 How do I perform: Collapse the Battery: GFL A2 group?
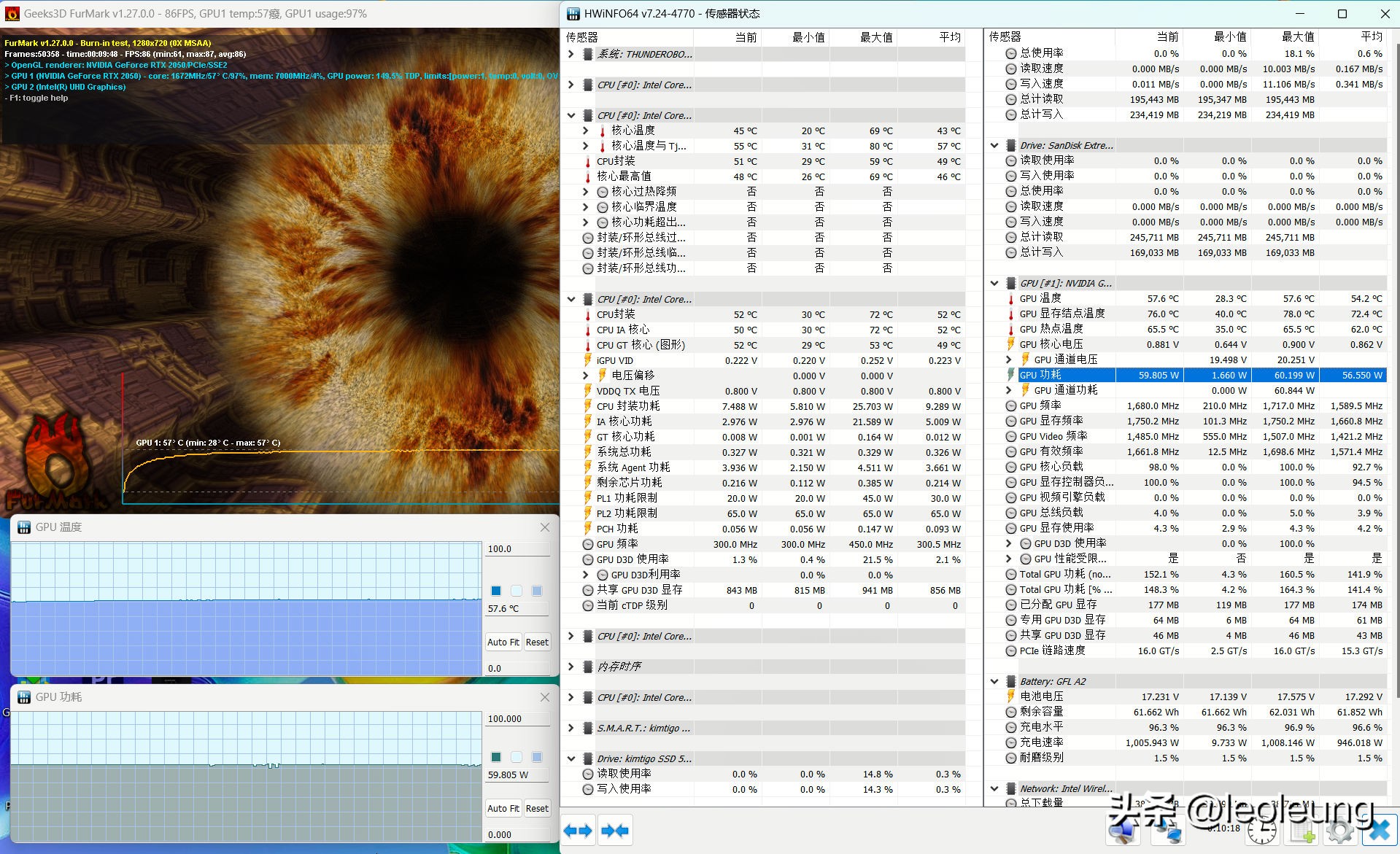pyautogui.click(x=994, y=681)
